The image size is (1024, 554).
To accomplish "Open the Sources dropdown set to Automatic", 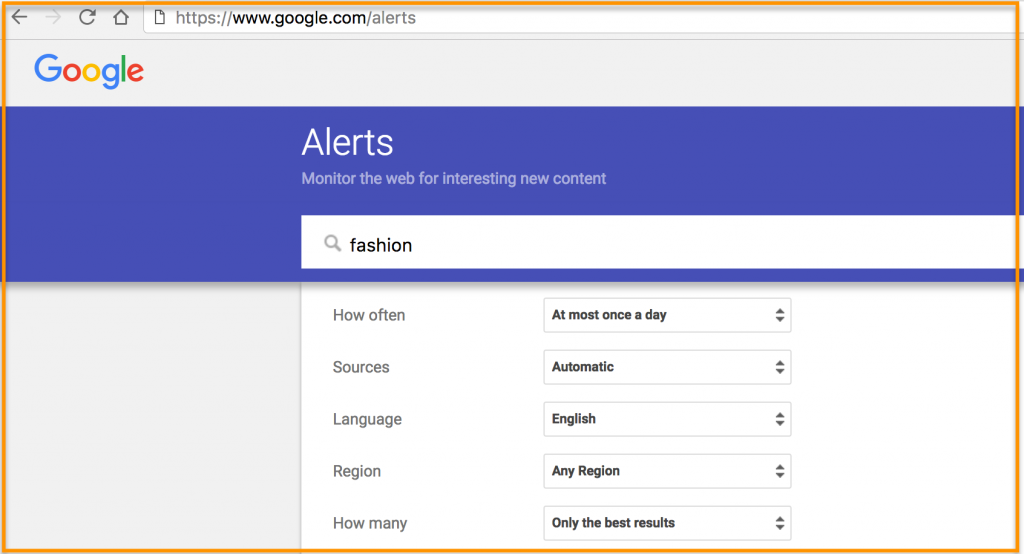I will tap(667, 367).
